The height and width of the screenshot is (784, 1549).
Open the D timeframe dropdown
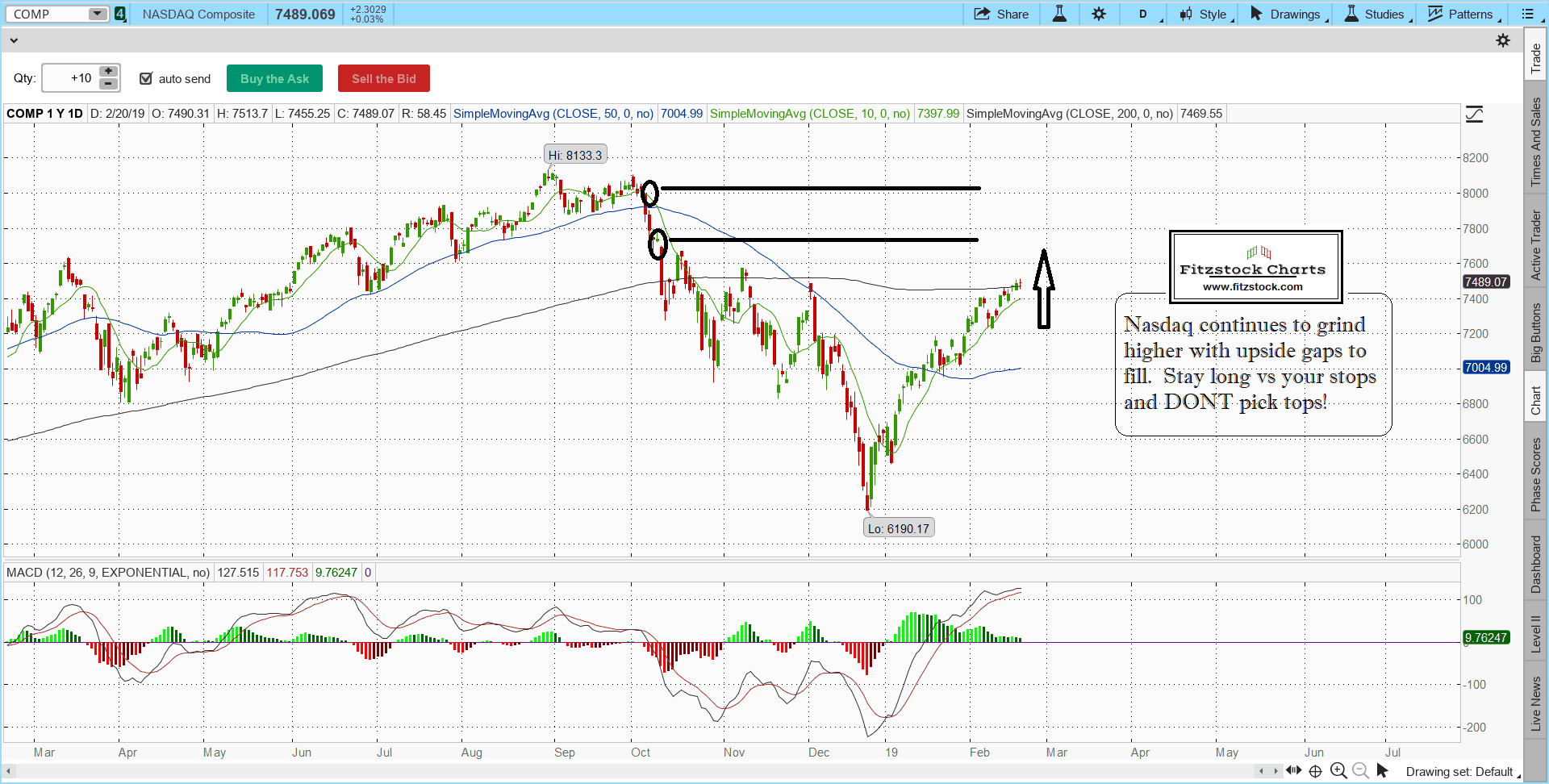pyautogui.click(x=1146, y=14)
